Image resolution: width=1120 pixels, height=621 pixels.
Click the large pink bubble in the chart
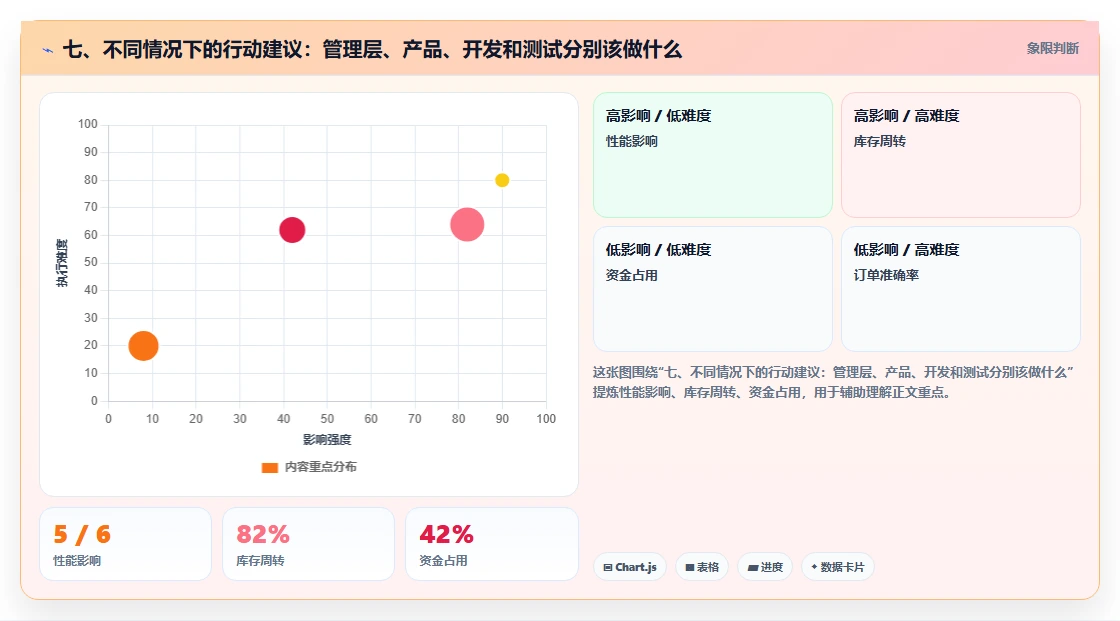pos(467,224)
